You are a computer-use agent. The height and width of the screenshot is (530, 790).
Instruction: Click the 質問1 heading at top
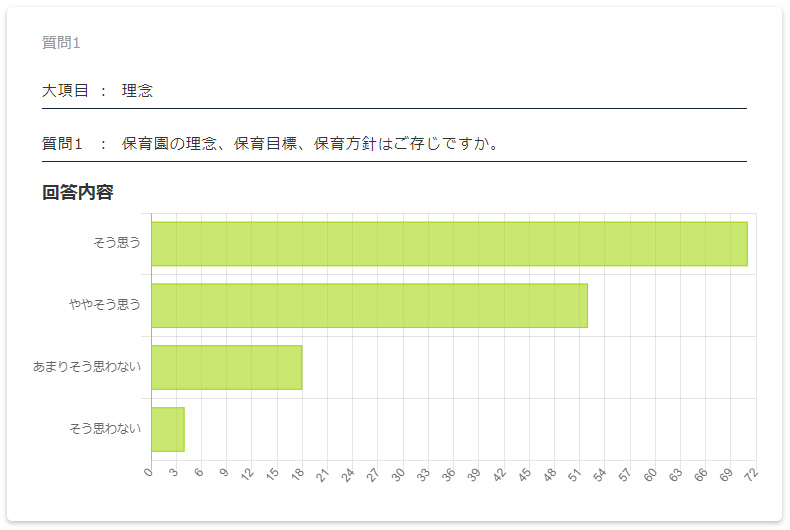point(61,42)
